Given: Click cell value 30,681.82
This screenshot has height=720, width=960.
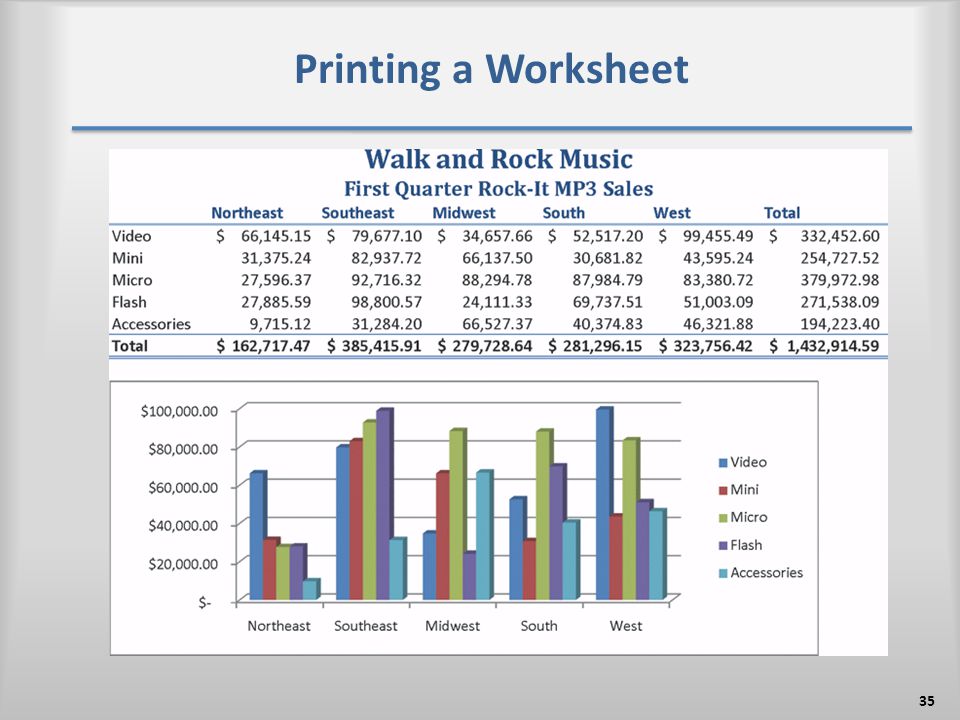Looking at the screenshot, I should (x=608, y=258).
